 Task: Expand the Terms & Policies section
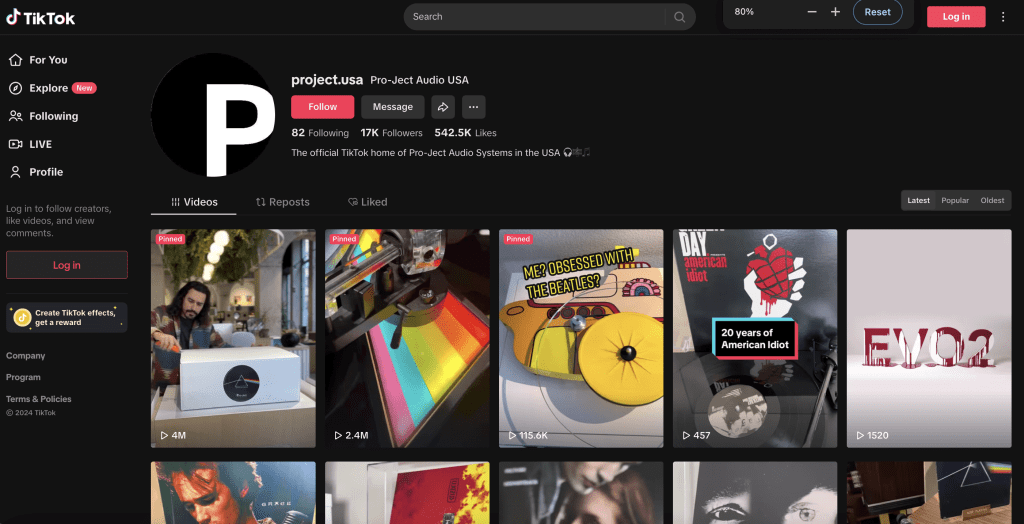pos(39,399)
